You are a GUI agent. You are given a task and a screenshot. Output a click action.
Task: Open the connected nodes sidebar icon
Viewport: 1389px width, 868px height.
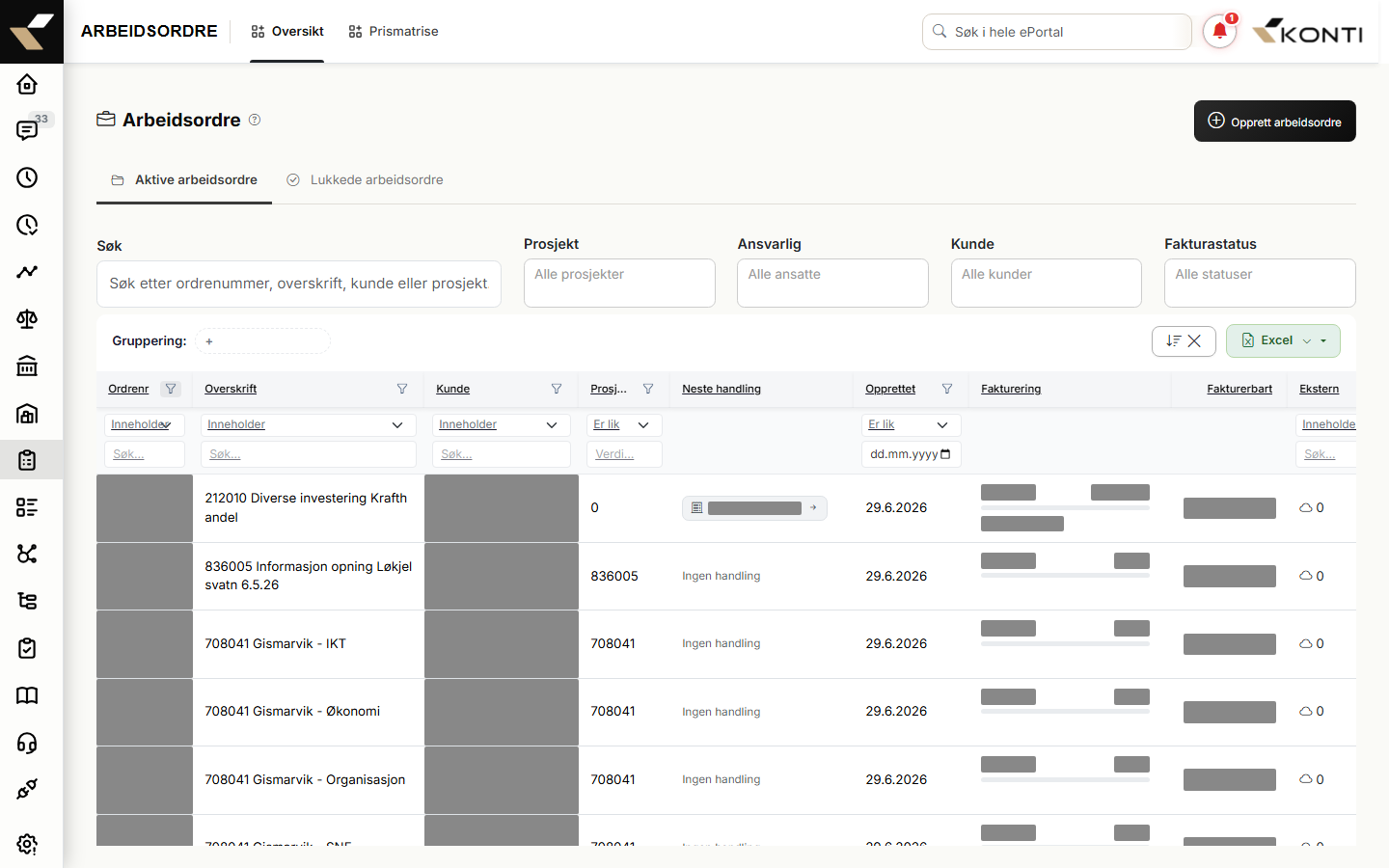point(27,554)
